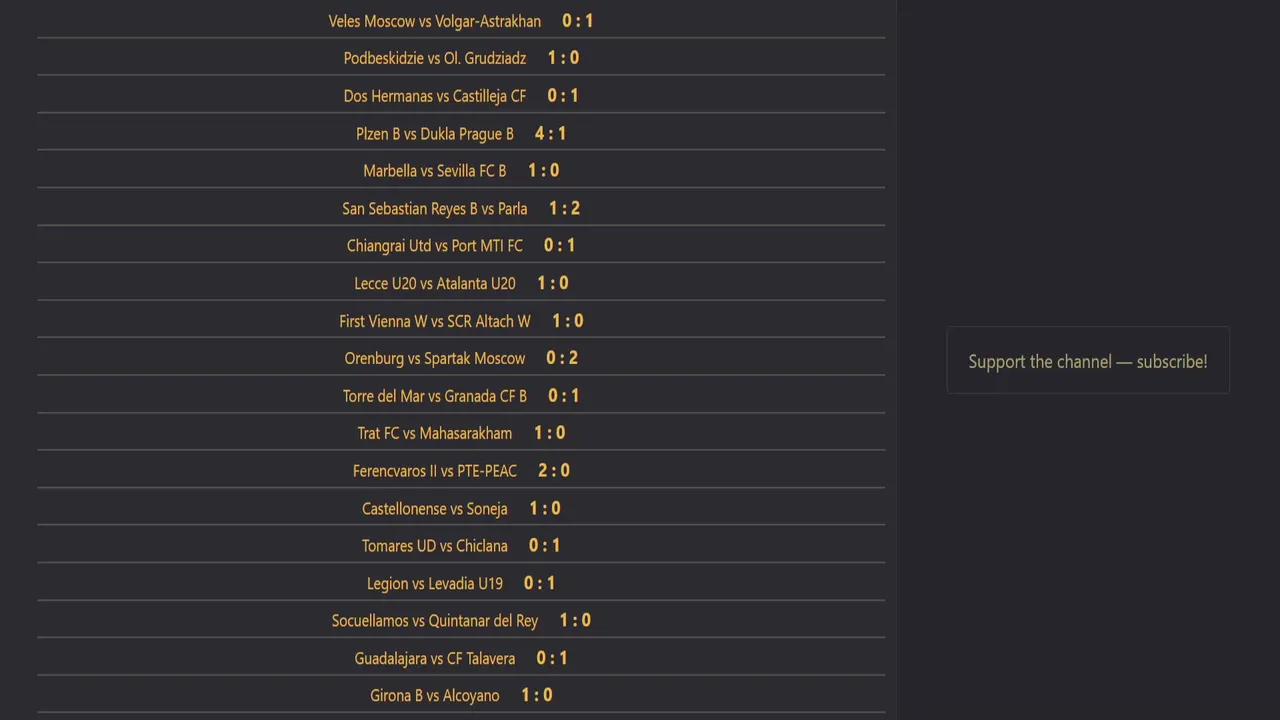This screenshot has height=720, width=1280.
Task: Select Dos Hermanas vs Castilleja CF row
Action: tap(435, 96)
